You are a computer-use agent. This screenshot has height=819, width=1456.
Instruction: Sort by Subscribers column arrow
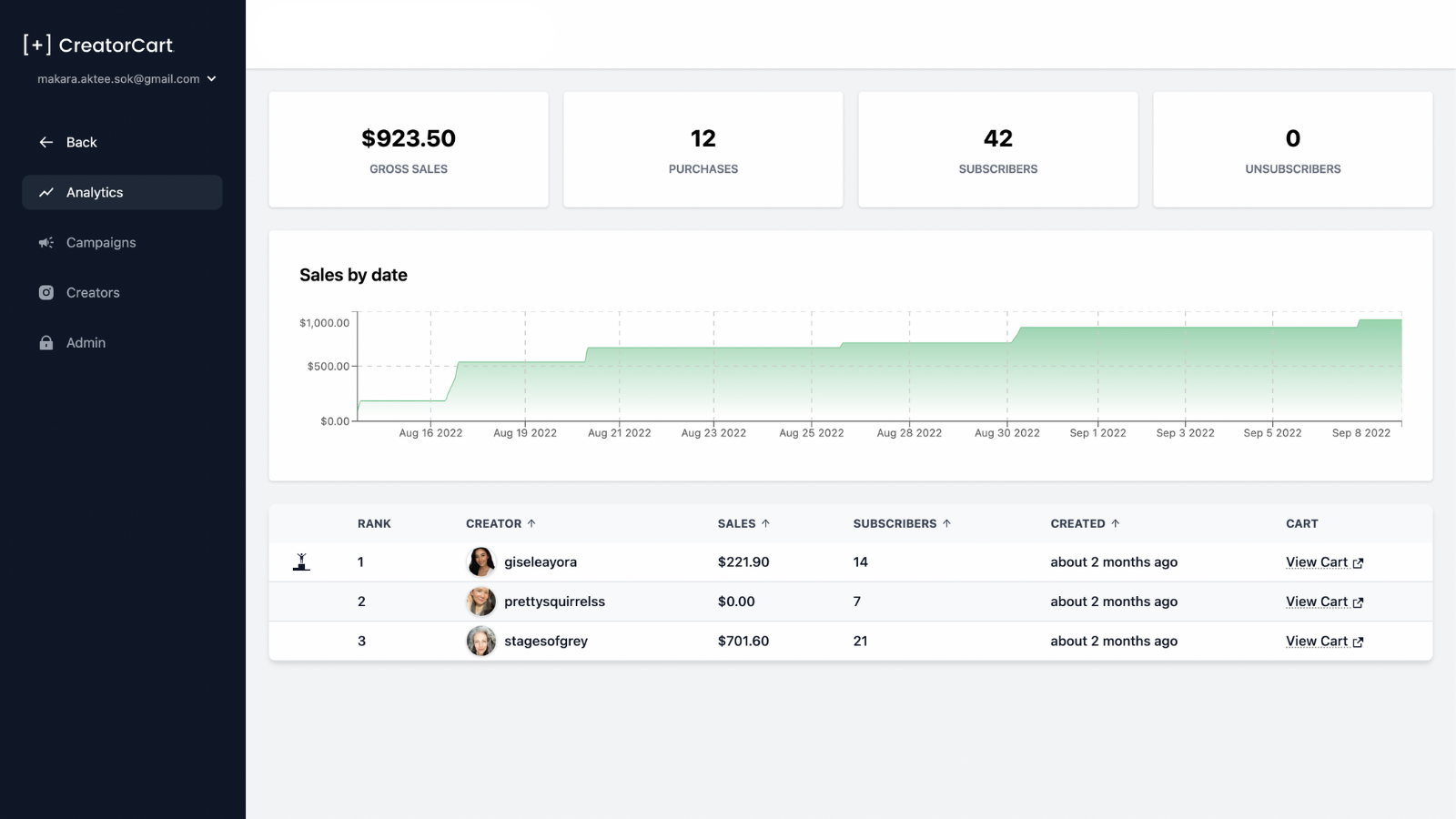pyautogui.click(x=946, y=523)
